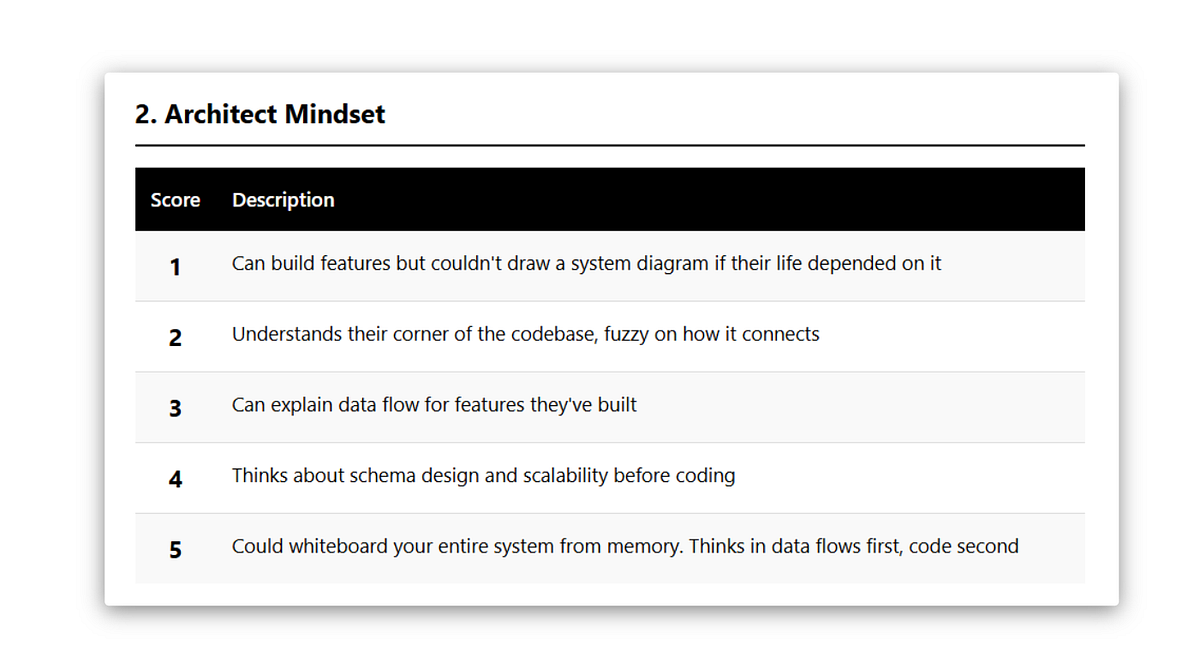This screenshot has width=1200, height=662.
Task: Select score number 4 cell
Action: coord(175,479)
